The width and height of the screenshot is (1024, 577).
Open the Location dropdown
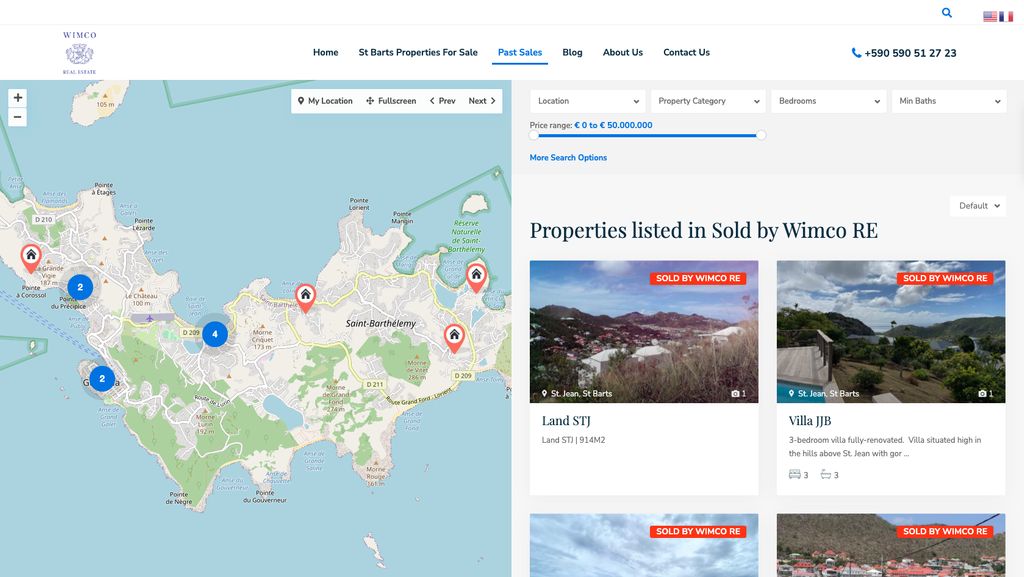(x=588, y=101)
